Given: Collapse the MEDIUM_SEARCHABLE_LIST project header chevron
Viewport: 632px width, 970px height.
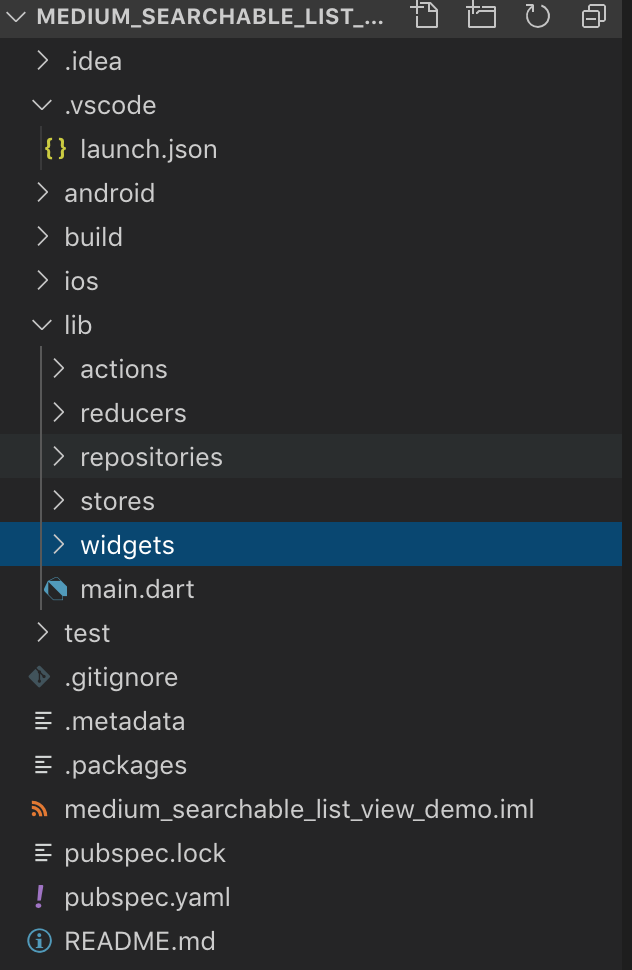Looking at the screenshot, I should click(x=15, y=17).
